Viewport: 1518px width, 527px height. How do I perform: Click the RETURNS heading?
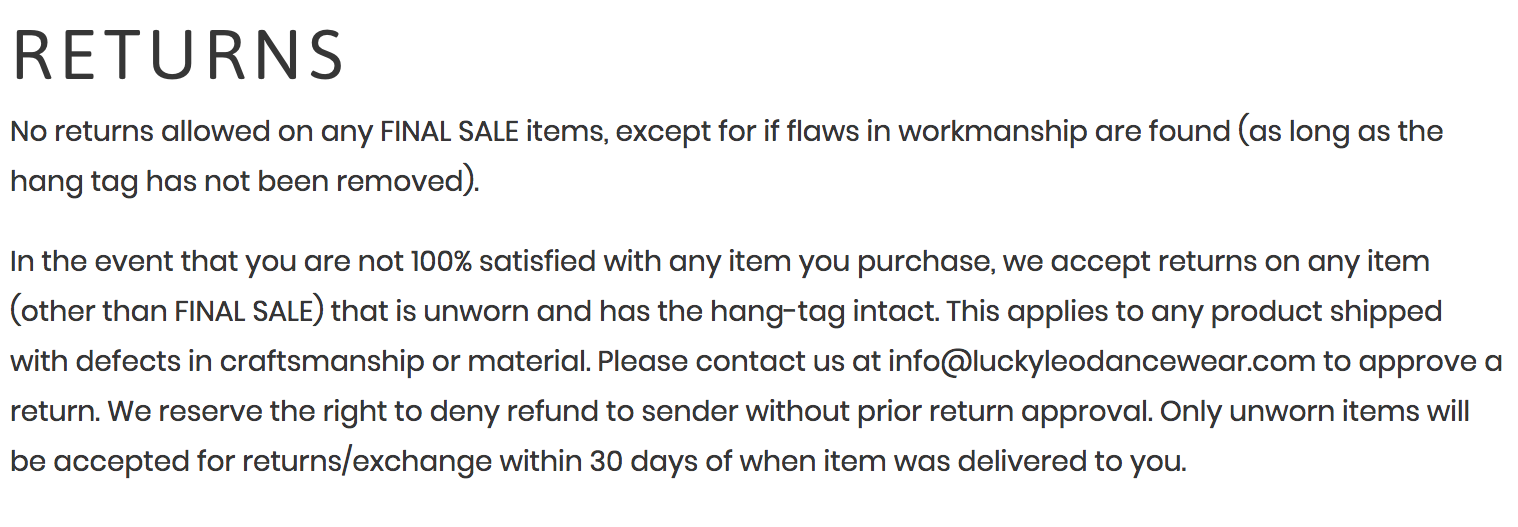click(x=178, y=55)
